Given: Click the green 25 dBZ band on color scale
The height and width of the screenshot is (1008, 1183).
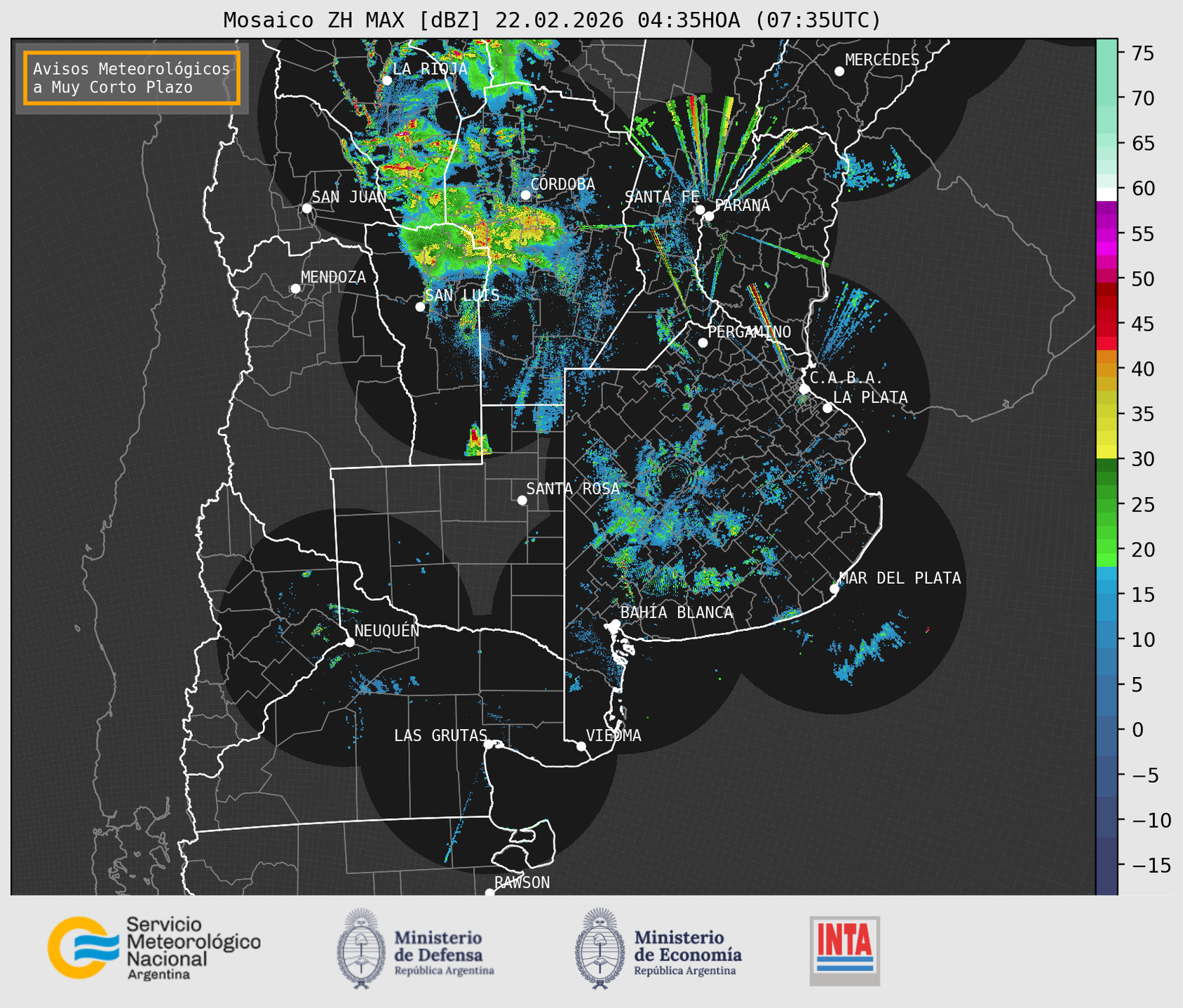Looking at the screenshot, I should pyautogui.click(x=1107, y=505).
